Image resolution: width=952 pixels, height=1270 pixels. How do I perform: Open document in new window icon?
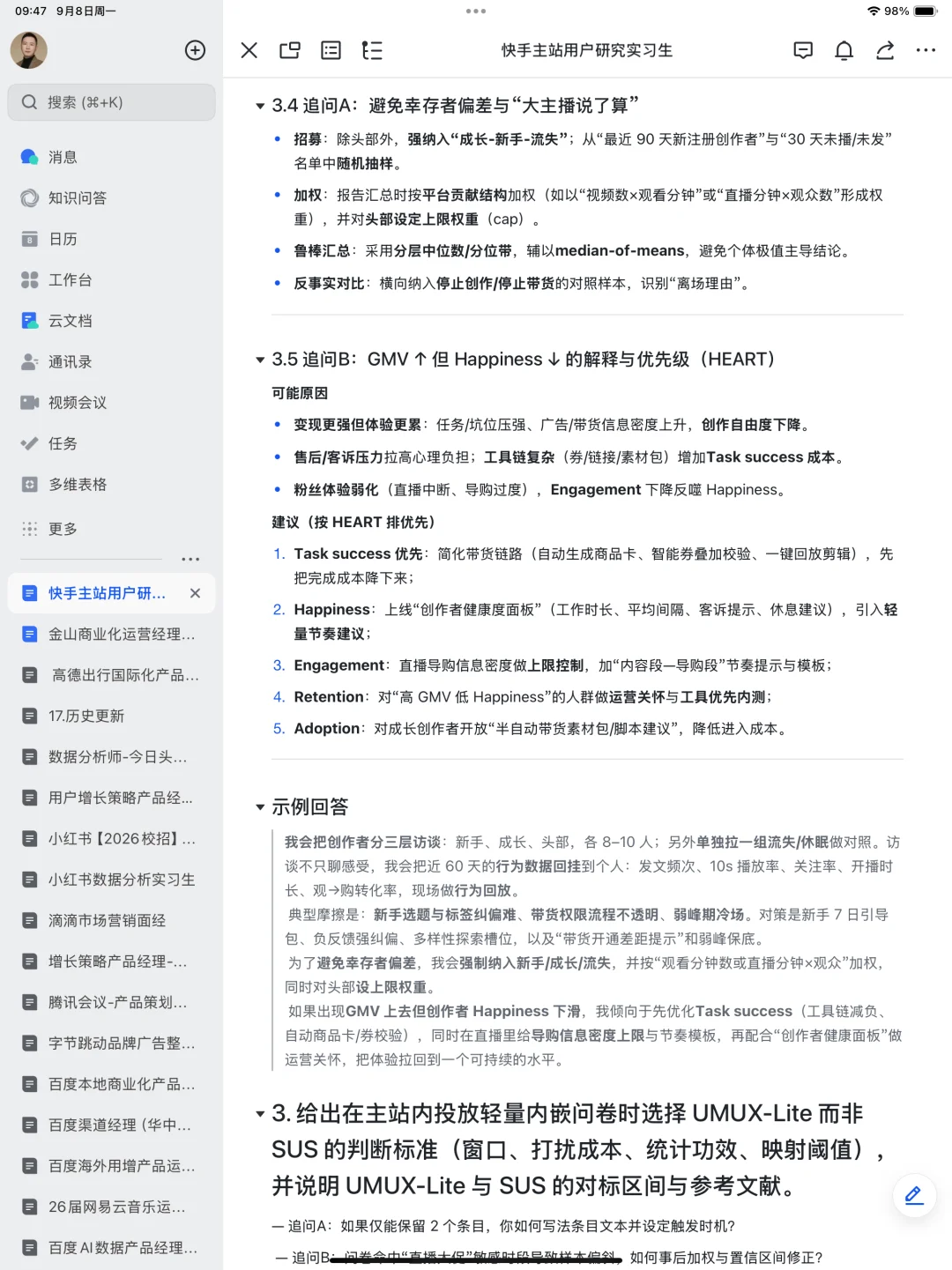tap(290, 50)
